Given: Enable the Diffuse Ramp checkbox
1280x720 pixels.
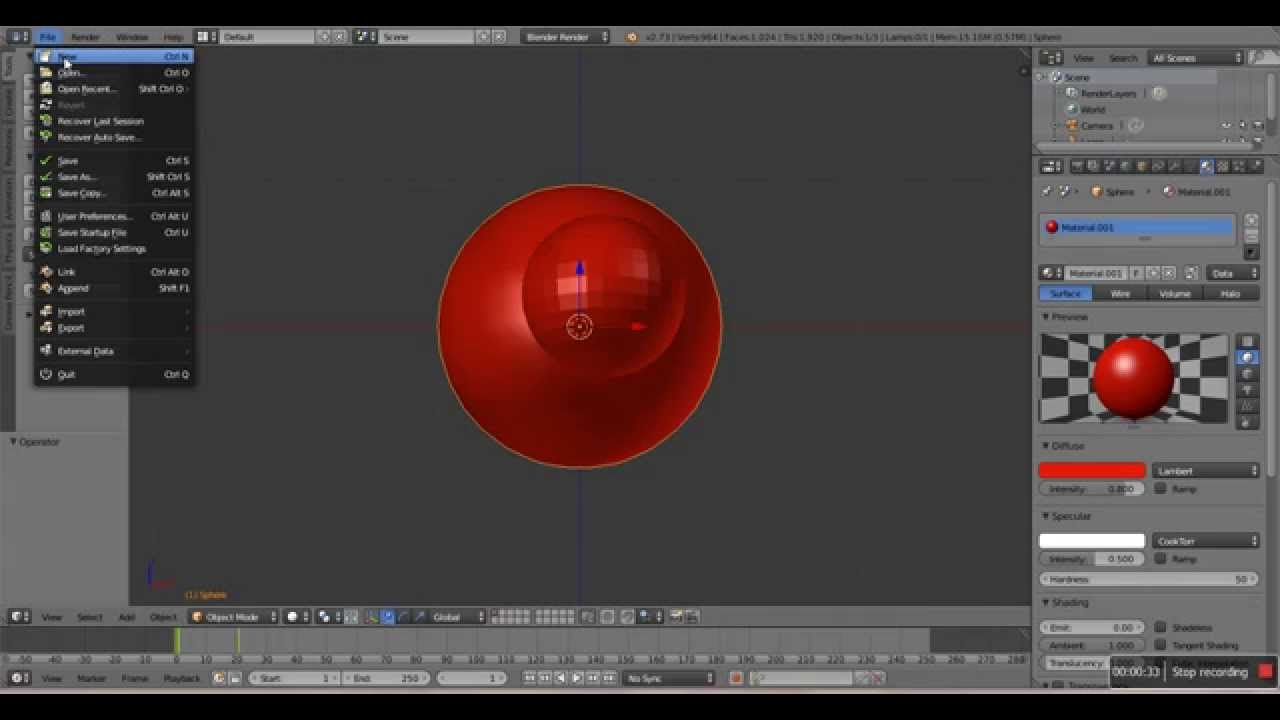Looking at the screenshot, I should coord(1160,489).
